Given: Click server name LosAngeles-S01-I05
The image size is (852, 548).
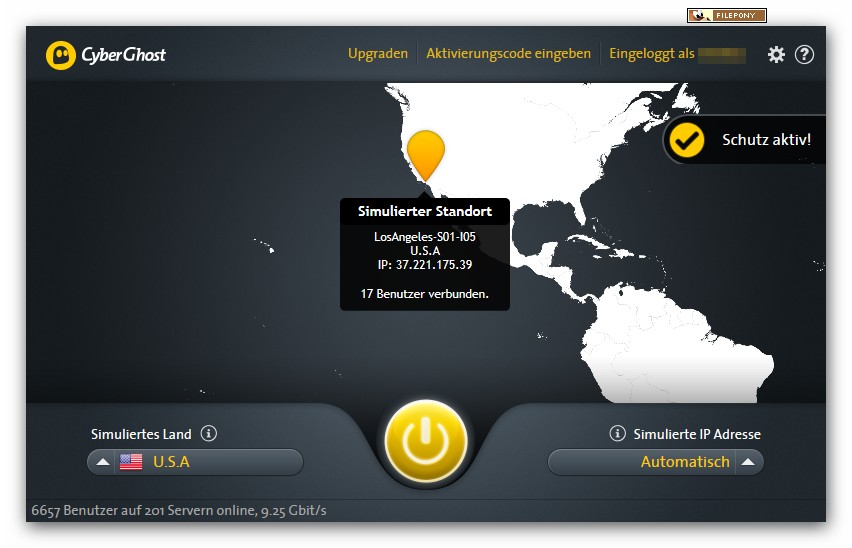Looking at the screenshot, I should point(425,237).
